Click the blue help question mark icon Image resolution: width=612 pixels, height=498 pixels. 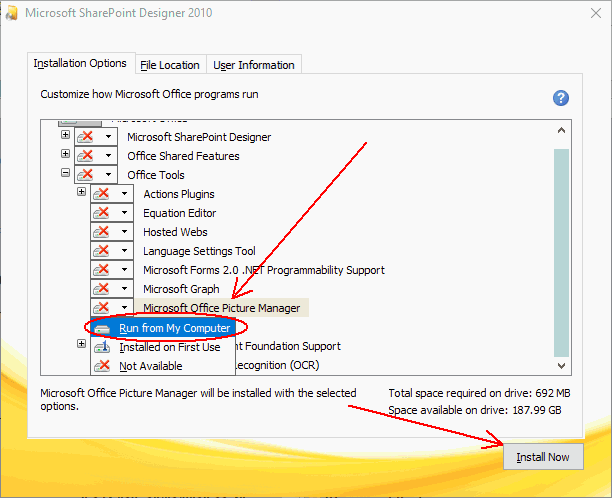click(x=560, y=98)
